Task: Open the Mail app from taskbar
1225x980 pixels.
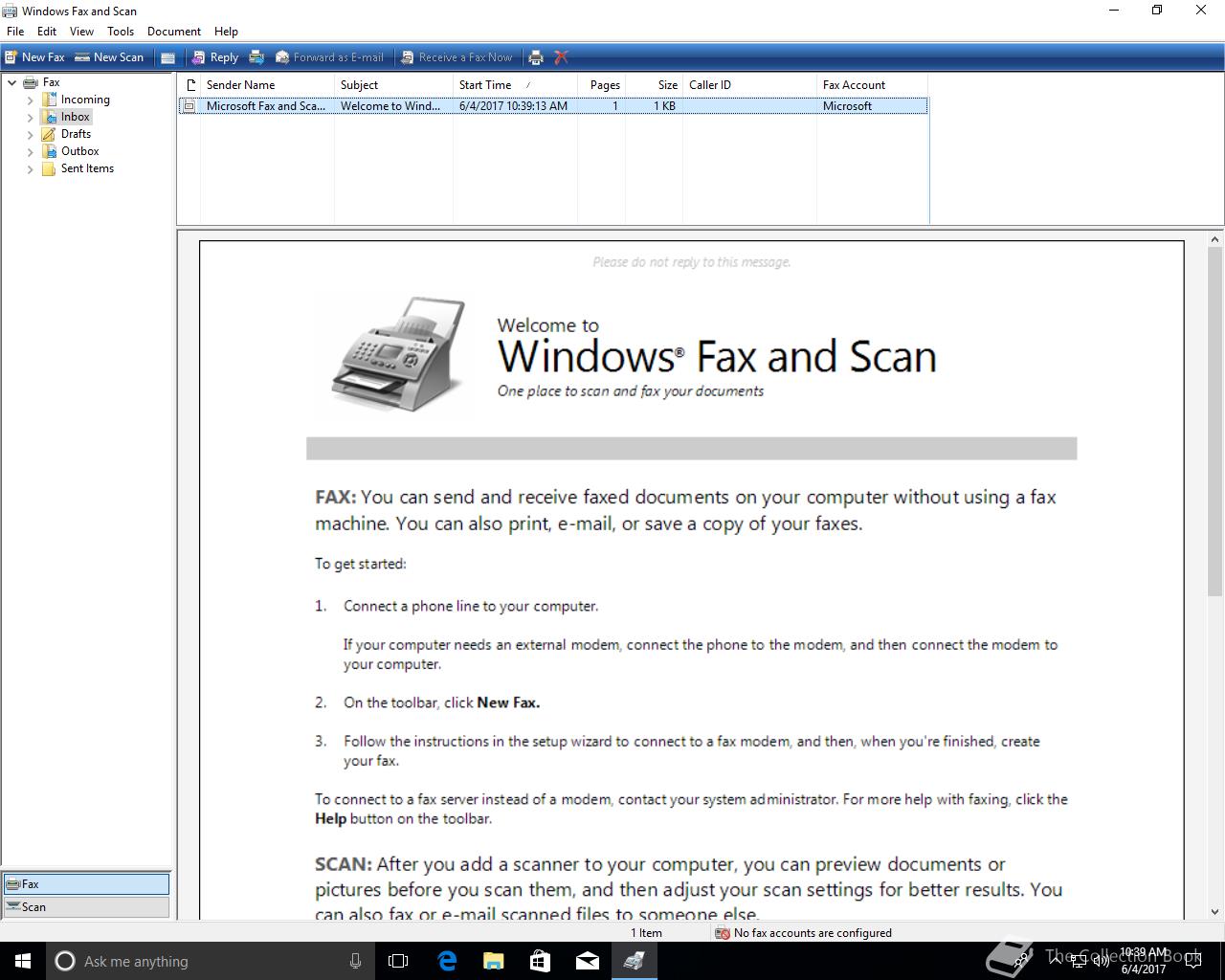Action: (x=588, y=961)
